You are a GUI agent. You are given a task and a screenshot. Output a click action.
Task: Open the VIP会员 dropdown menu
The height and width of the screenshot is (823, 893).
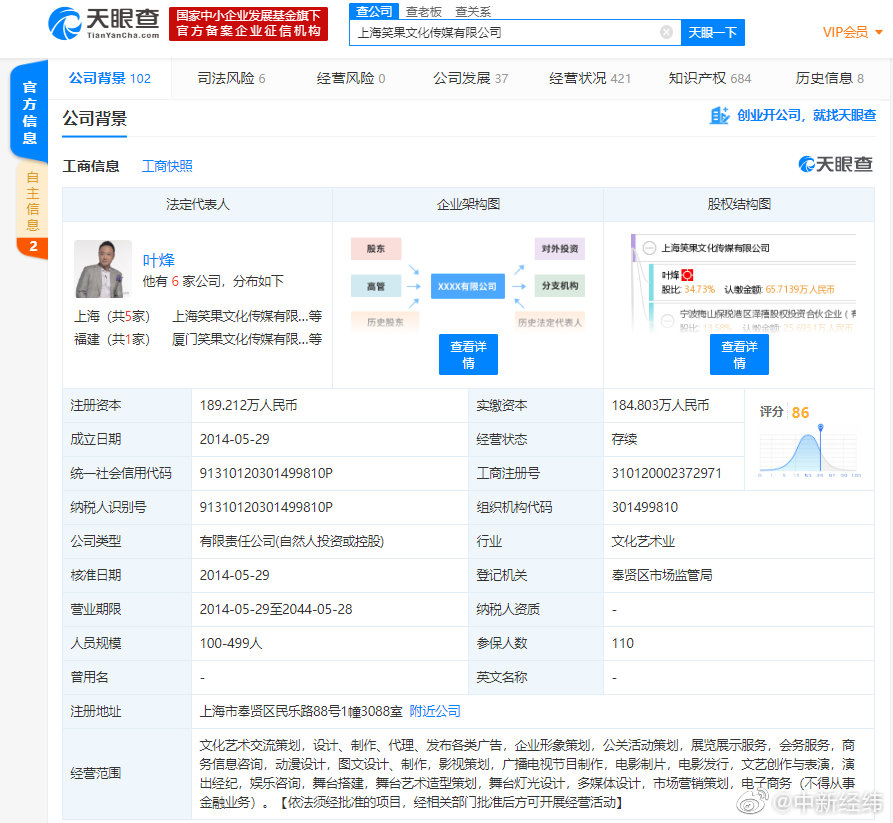click(852, 32)
